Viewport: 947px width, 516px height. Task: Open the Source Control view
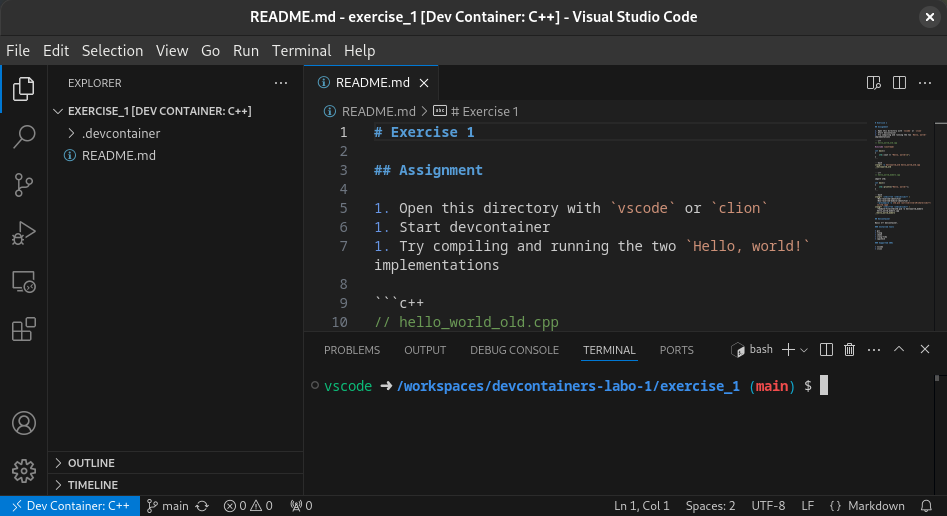pos(24,185)
